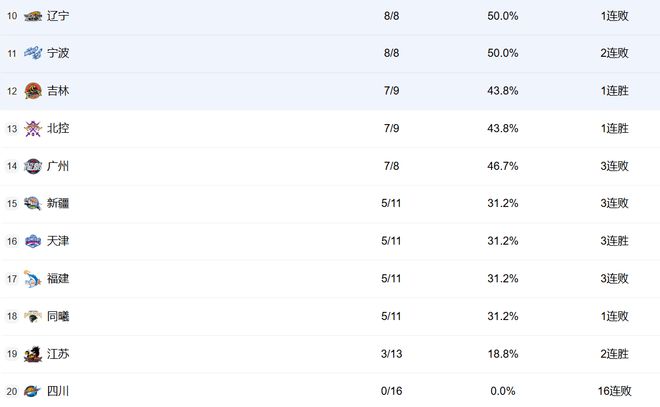Click the Beikong (北控) team logo

click(33, 129)
